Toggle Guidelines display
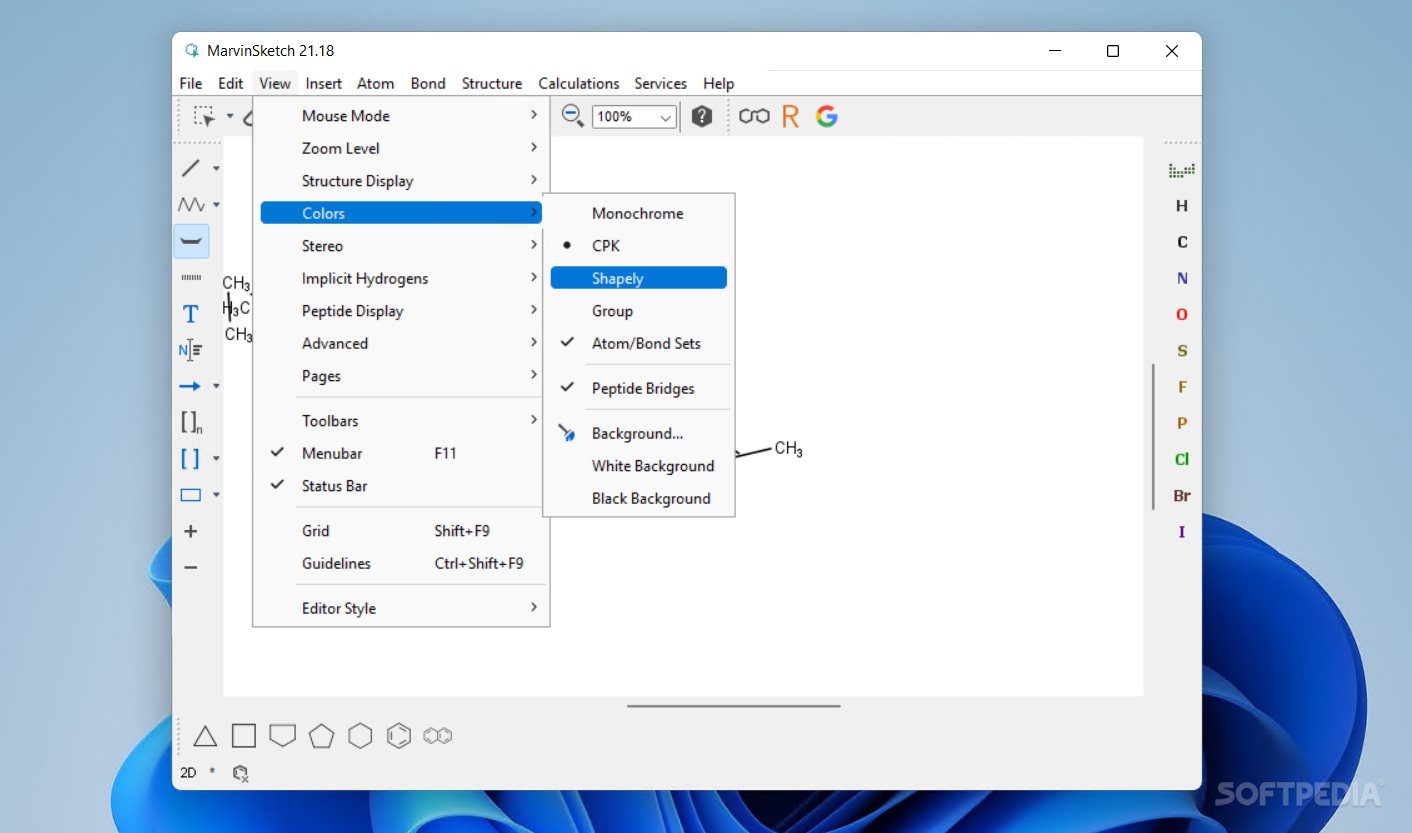Image resolution: width=1412 pixels, height=833 pixels. click(x=401, y=563)
